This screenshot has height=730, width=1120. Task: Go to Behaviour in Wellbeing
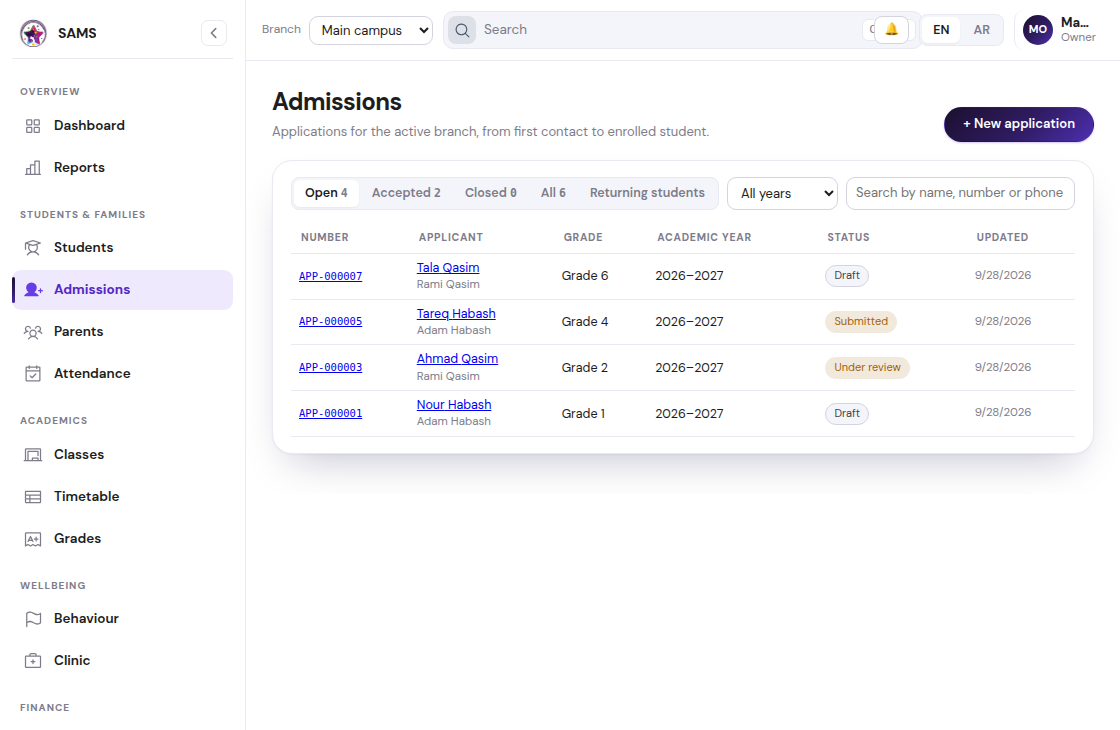point(122,619)
